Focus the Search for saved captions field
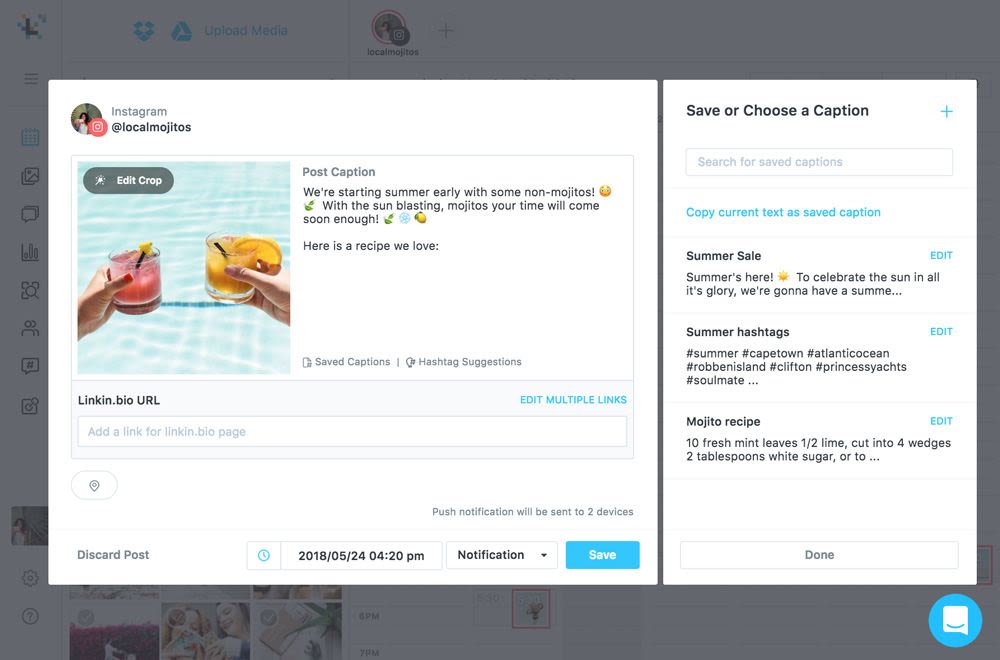Image resolution: width=1000 pixels, height=660 pixels. tap(819, 162)
